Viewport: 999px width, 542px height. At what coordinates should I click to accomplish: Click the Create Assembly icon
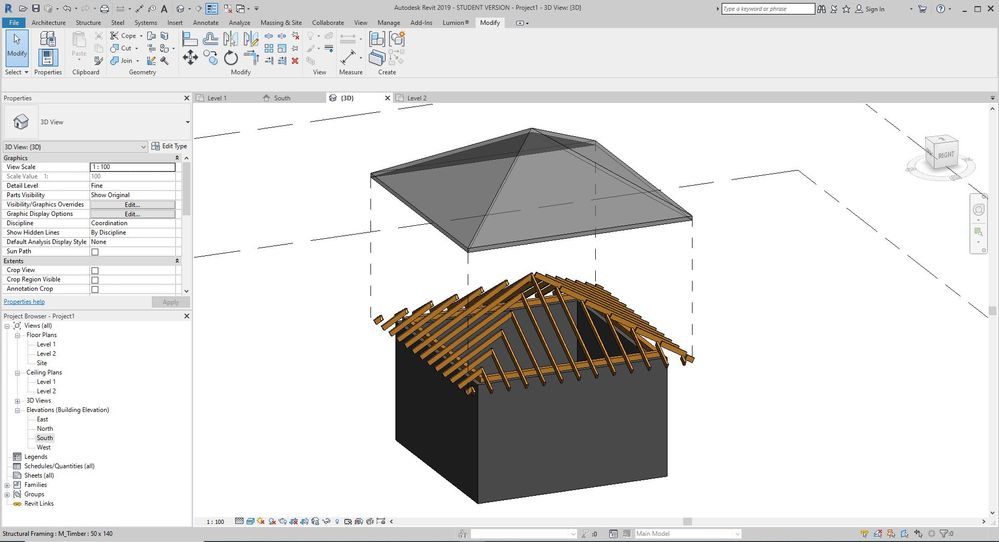[377, 39]
